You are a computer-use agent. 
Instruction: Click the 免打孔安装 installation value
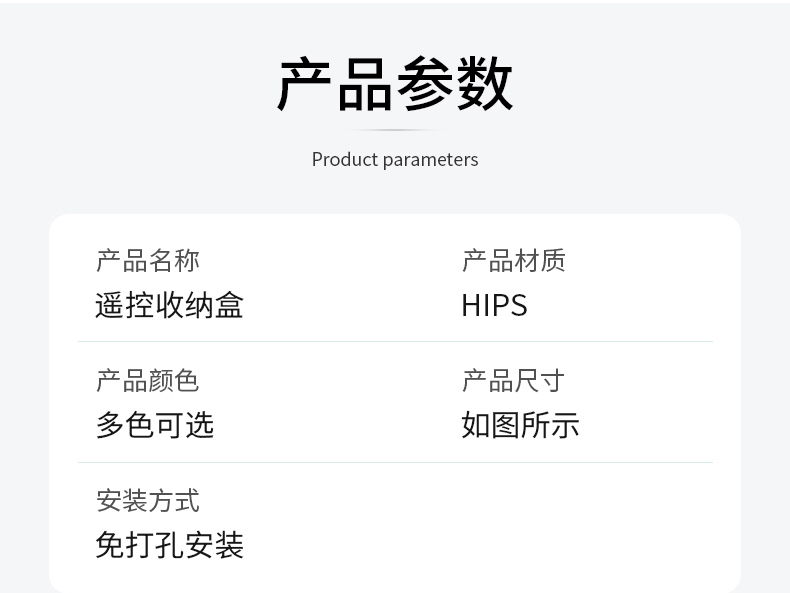coord(169,545)
